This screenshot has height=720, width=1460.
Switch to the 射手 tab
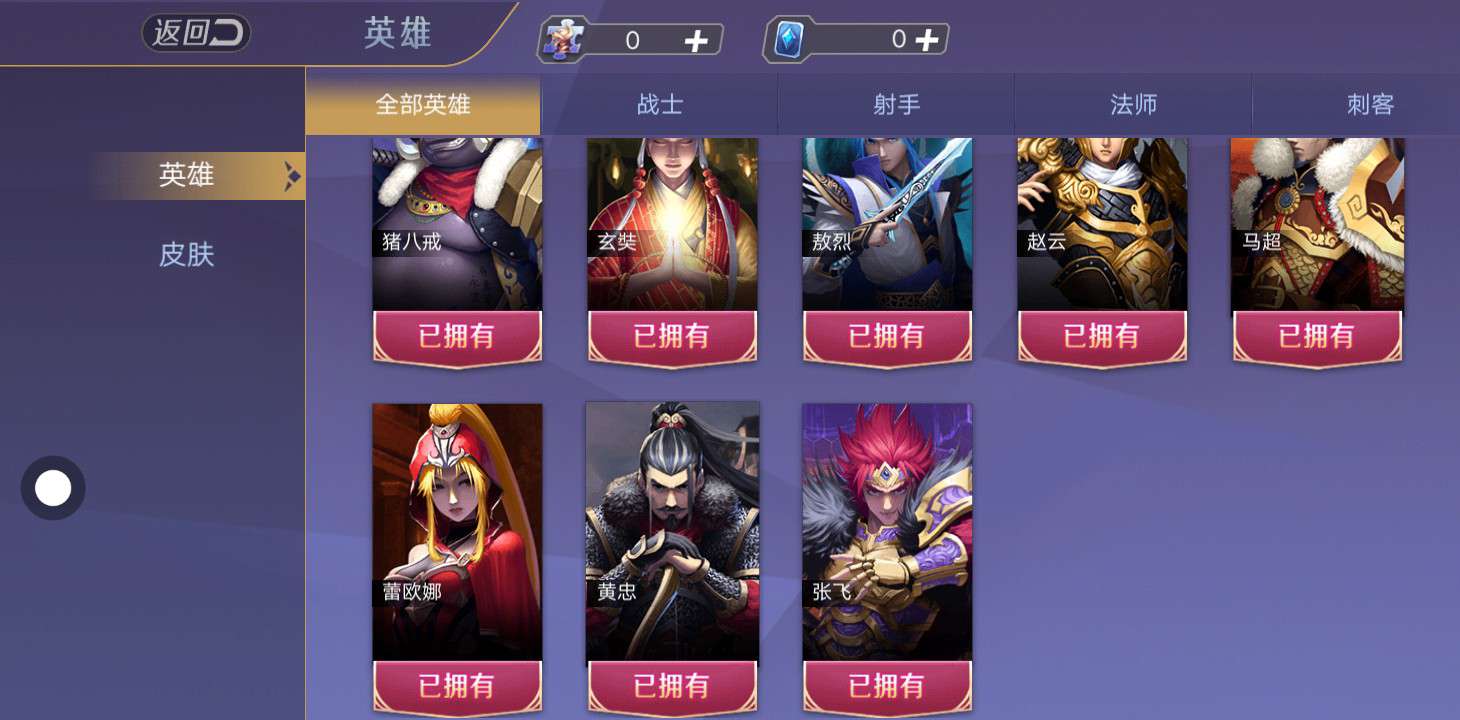coord(896,104)
